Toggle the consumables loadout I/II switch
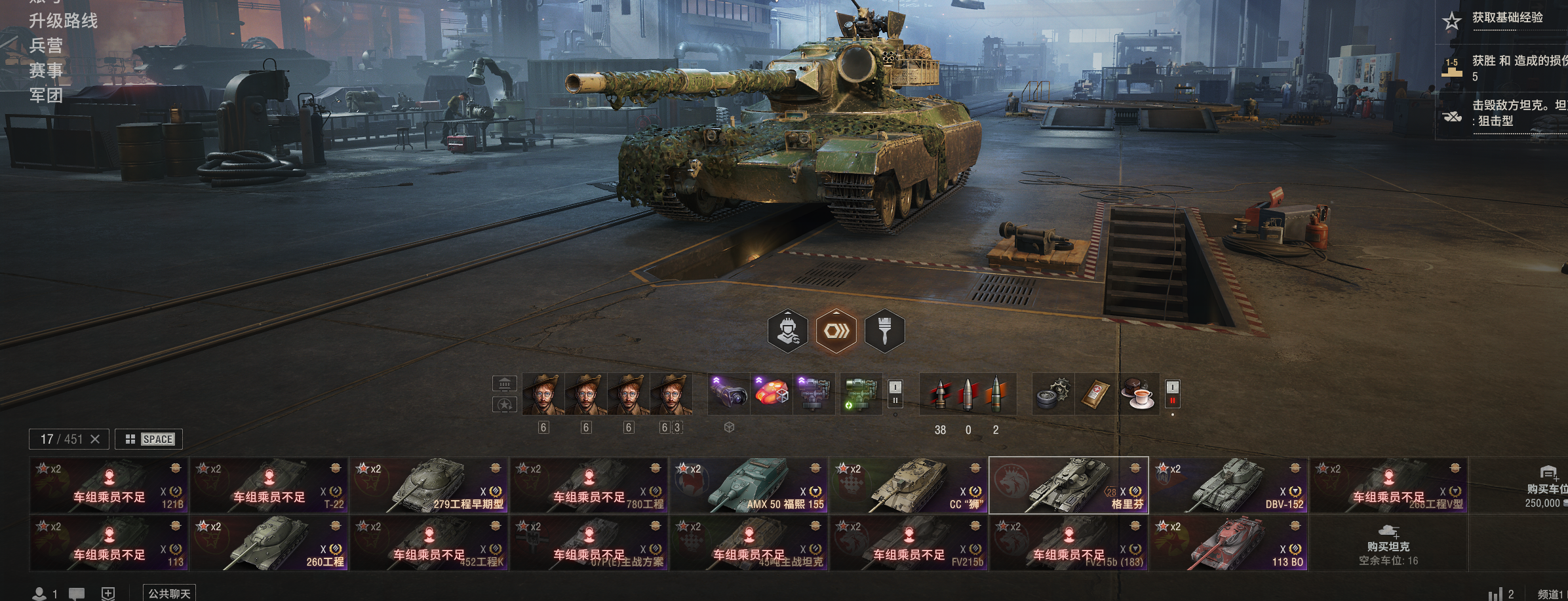Image resolution: width=1568 pixels, height=601 pixels. pos(1173,393)
